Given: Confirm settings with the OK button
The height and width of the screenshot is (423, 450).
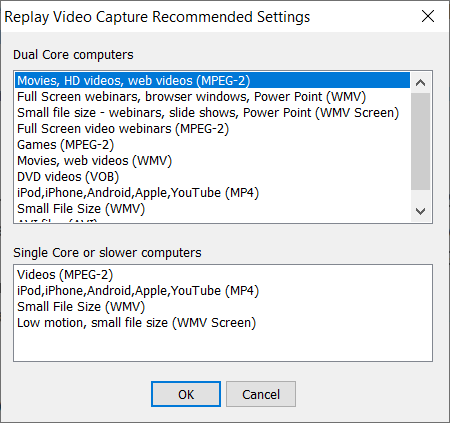Looking at the screenshot, I should pyautogui.click(x=186, y=394).
